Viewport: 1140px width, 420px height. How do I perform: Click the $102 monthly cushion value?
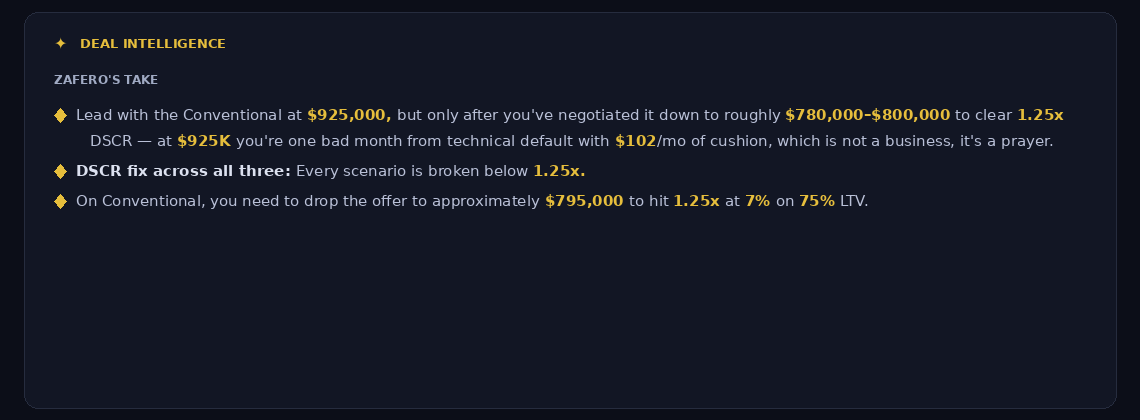point(635,142)
